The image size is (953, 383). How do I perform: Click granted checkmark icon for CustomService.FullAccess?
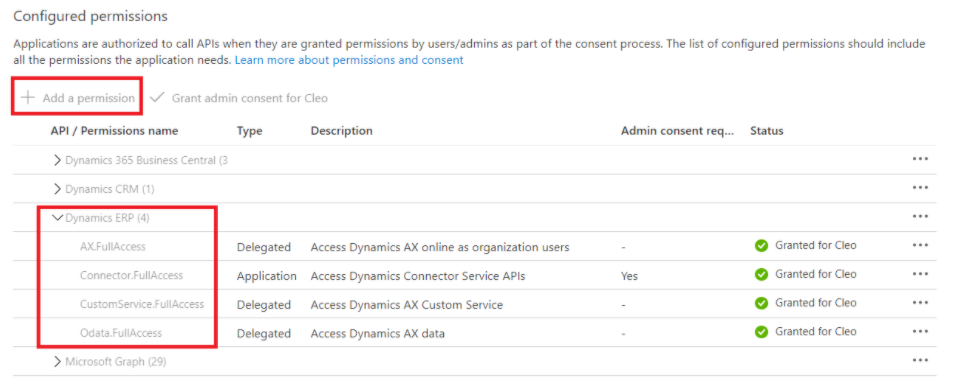(761, 303)
